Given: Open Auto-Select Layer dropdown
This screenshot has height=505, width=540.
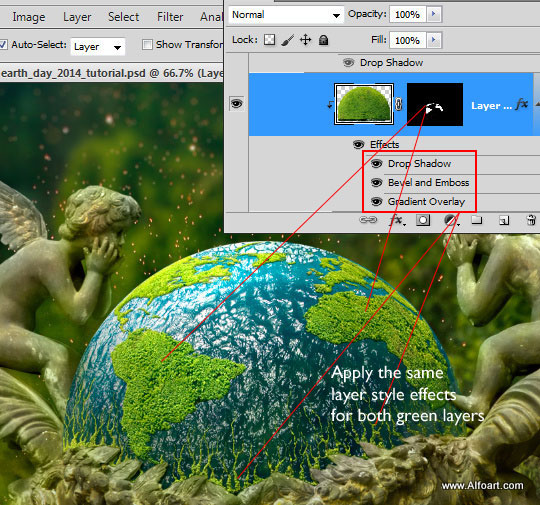Looking at the screenshot, I should pyautogui.click(x=98, y=47).
